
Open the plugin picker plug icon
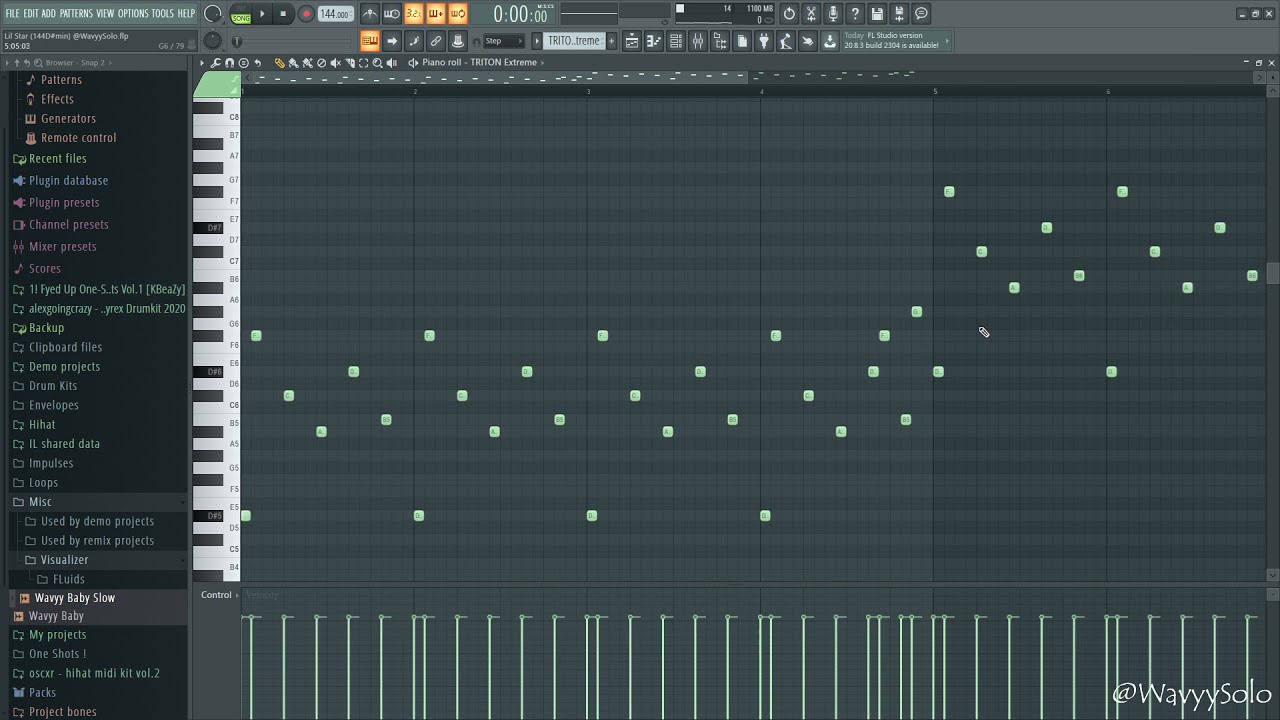click(x=764, y=41)
